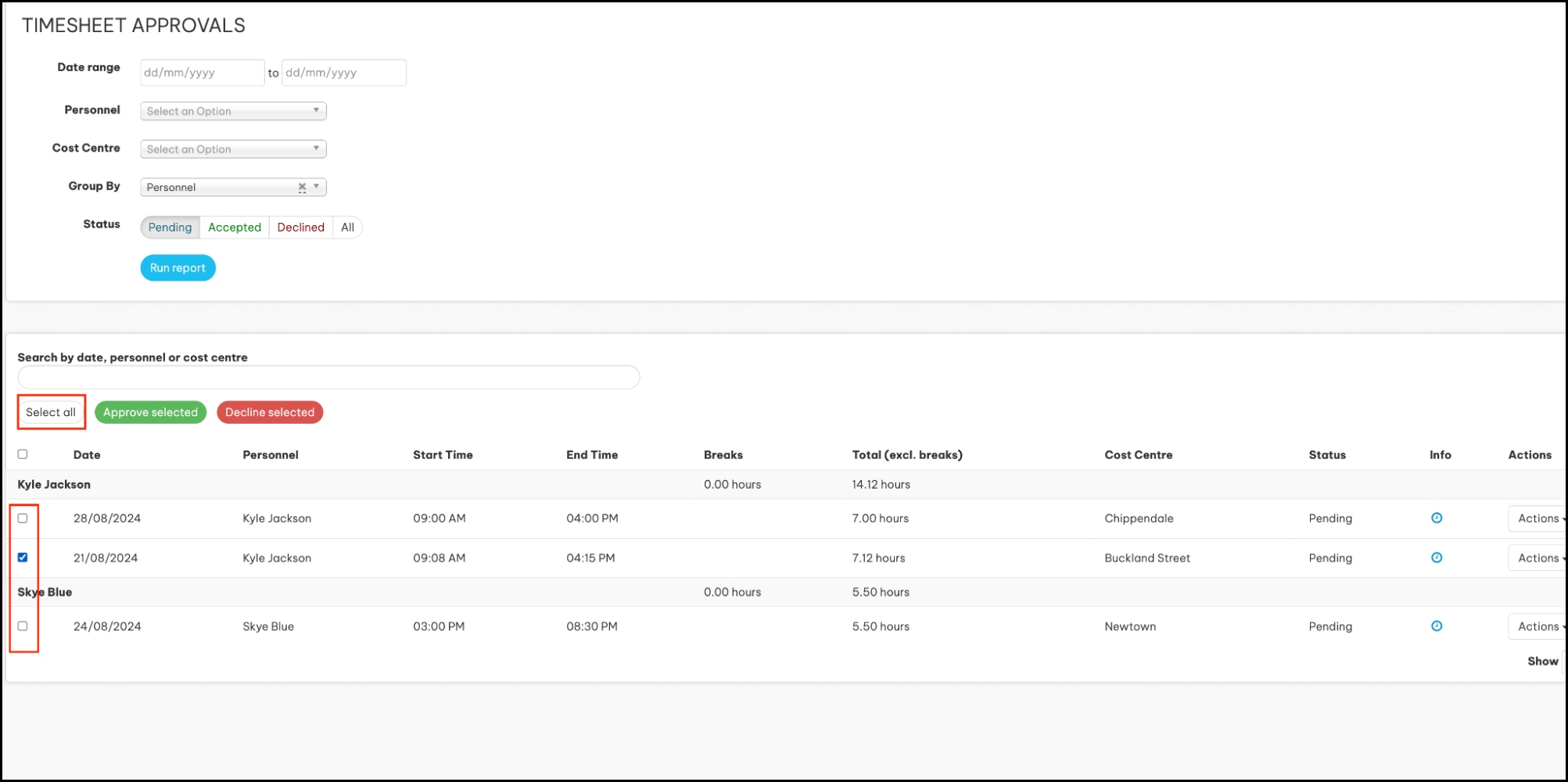This screenshot has height=782, width=1568.
Task: Switch status filter to Accepted
Action: (235, 228)
